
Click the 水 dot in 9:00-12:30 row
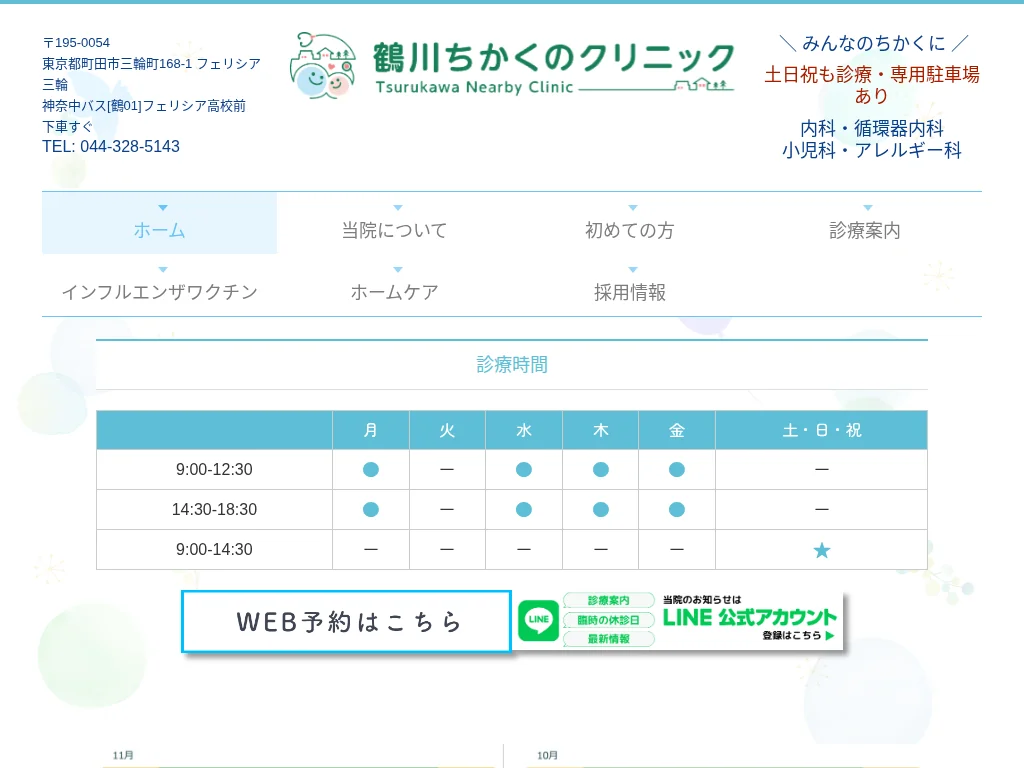pyautogui.click(x=524, y=470)
